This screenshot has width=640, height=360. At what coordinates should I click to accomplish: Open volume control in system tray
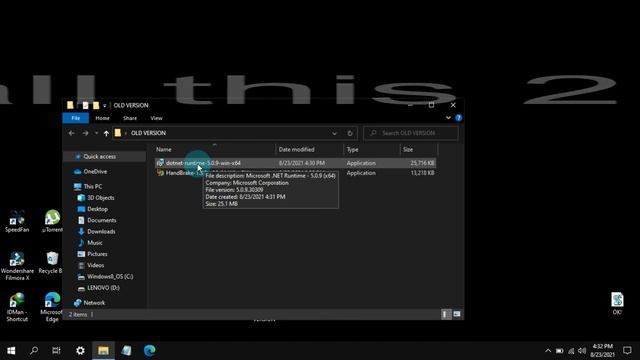[x=582, y=351]
